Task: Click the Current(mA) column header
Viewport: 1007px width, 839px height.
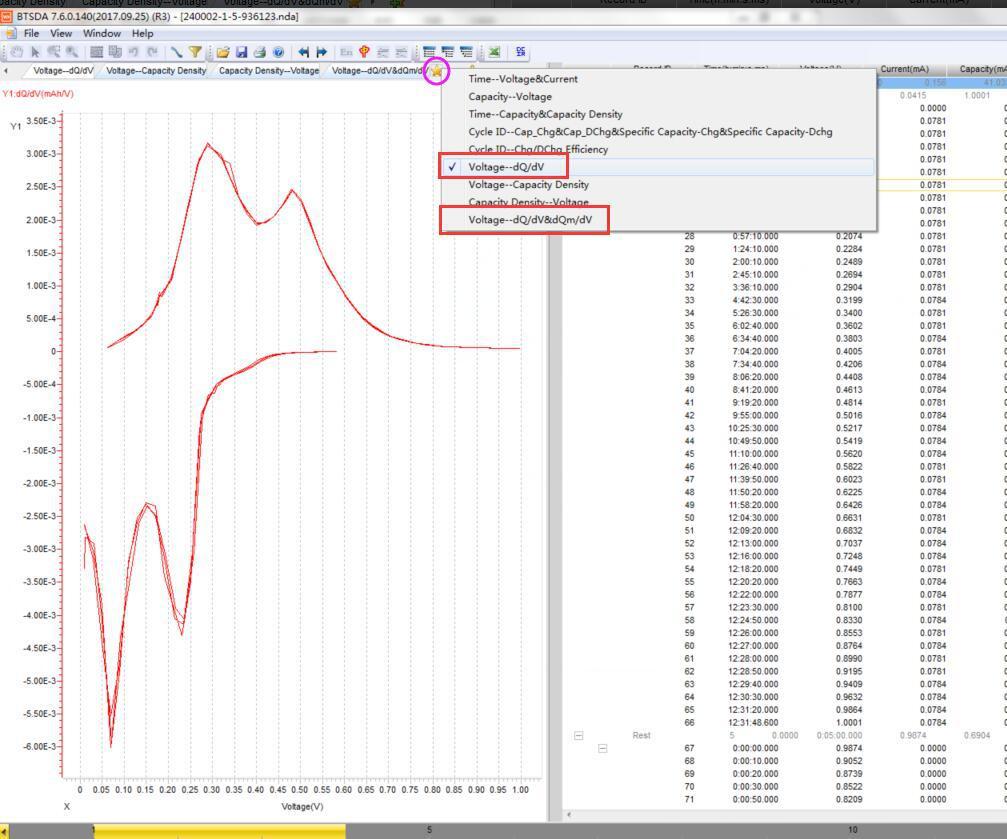Action: [904, 69]
